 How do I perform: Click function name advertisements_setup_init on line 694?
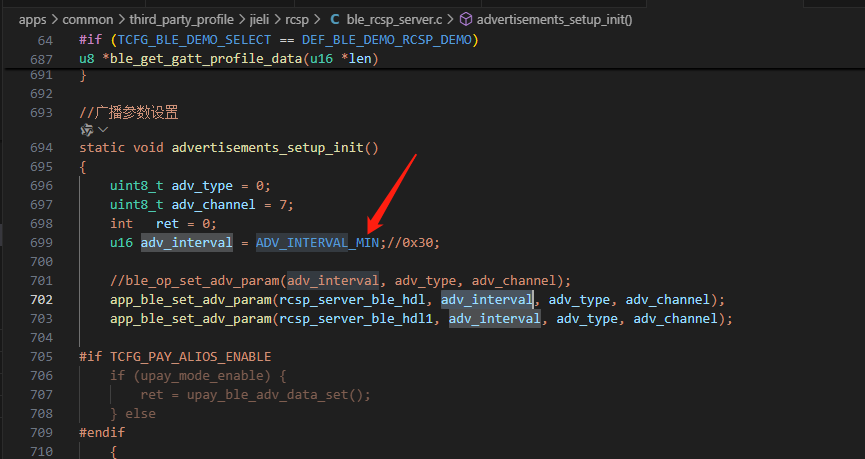[x=268, y=148]
